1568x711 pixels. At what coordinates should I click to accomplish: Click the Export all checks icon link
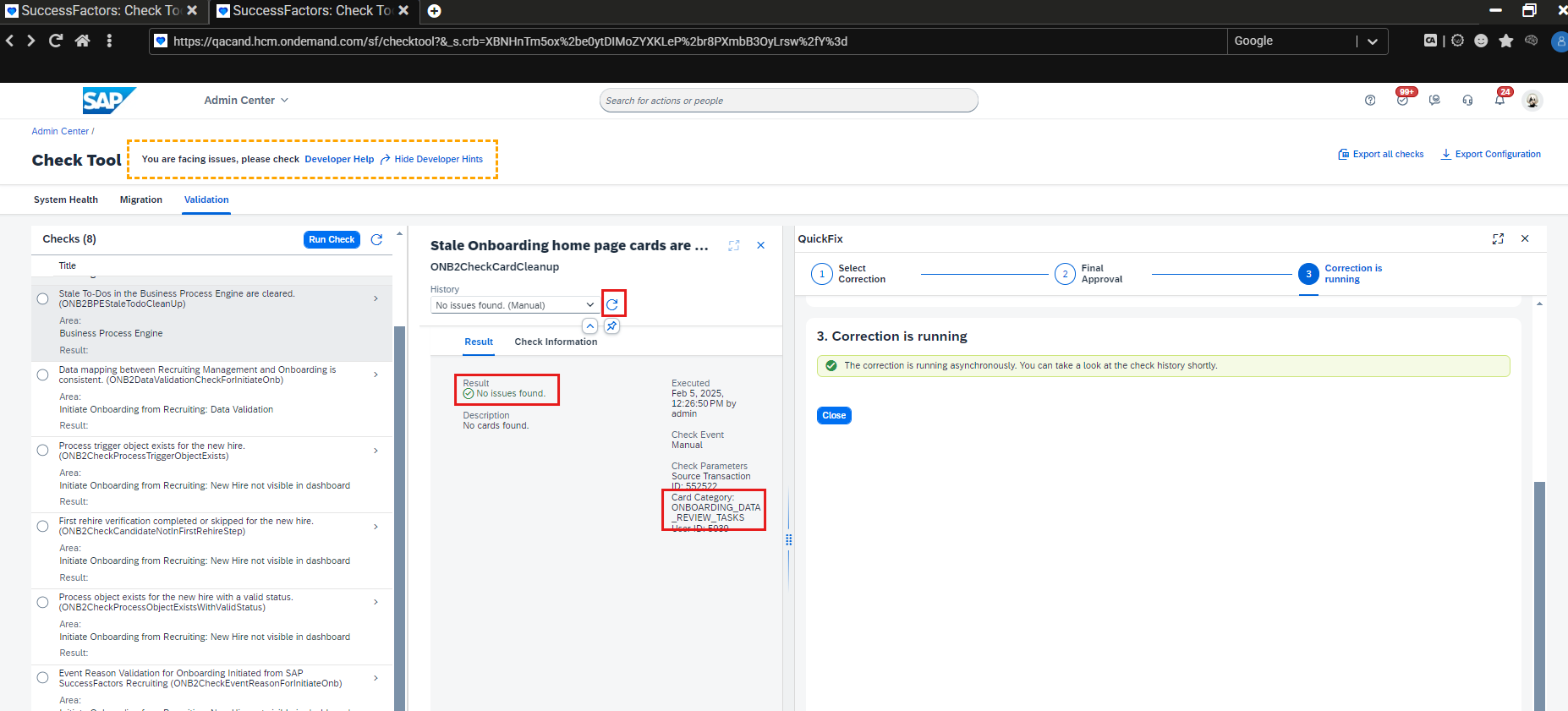pyautogui.click(x=1381, y=154)
